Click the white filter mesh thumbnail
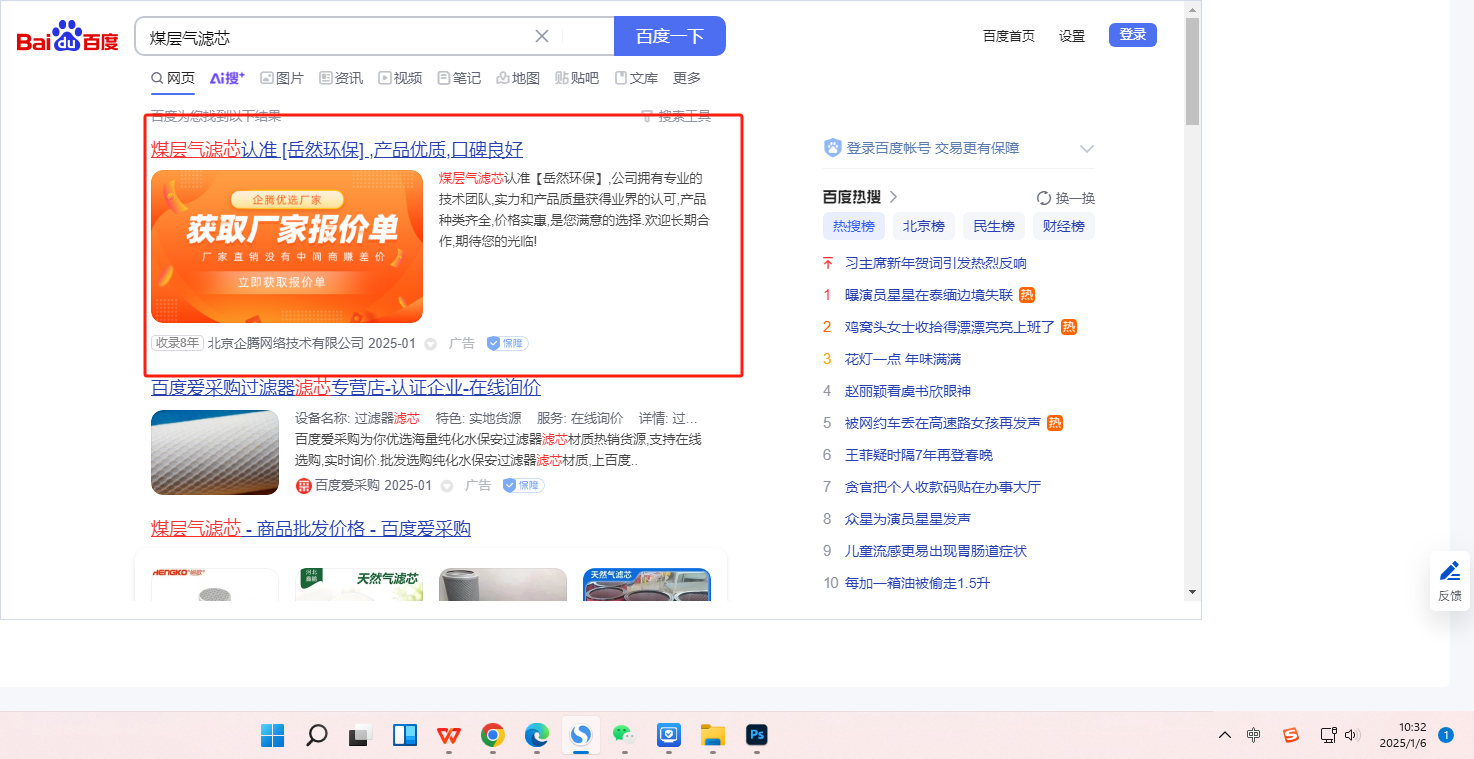1474x759 pixels. tap(215, 452)
